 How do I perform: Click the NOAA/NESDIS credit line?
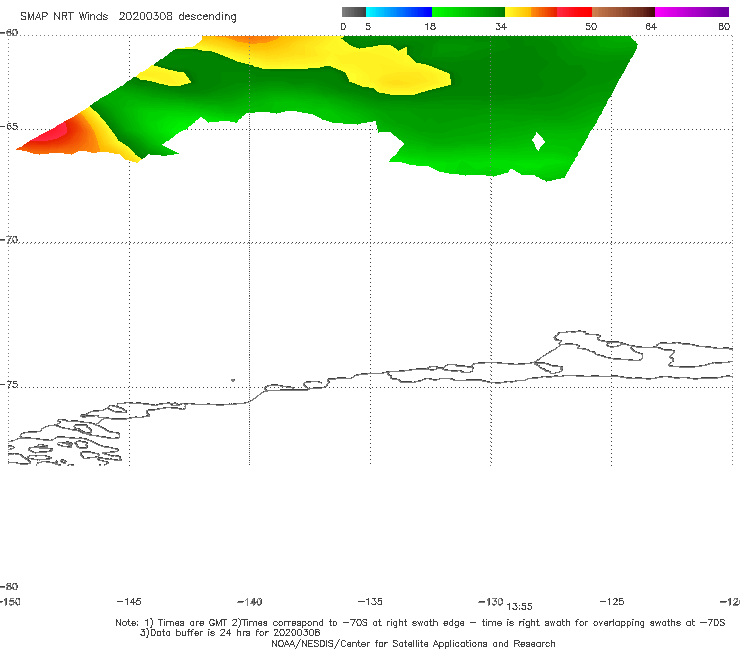413,643
